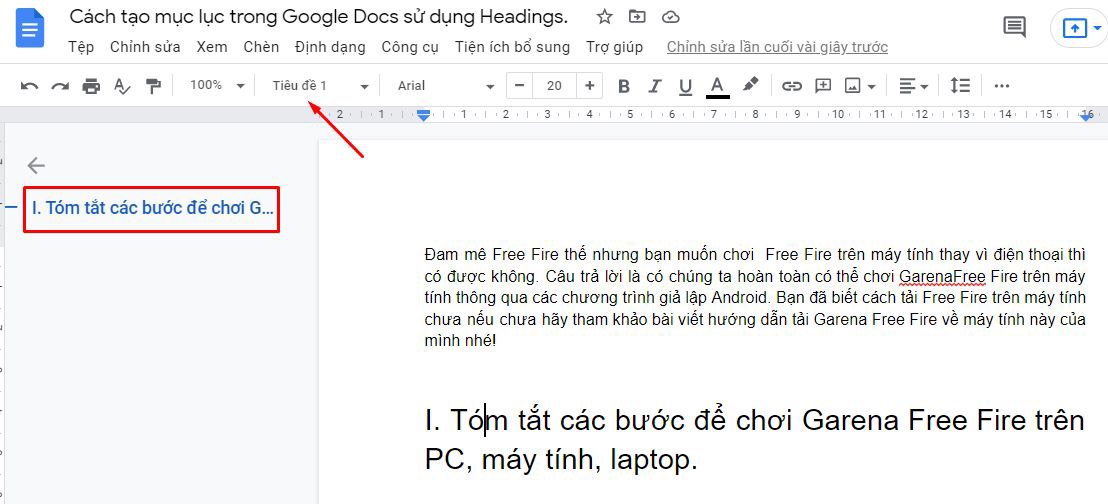
Task: Add a comment from the toolbar
Action: (x=823, y=86)
